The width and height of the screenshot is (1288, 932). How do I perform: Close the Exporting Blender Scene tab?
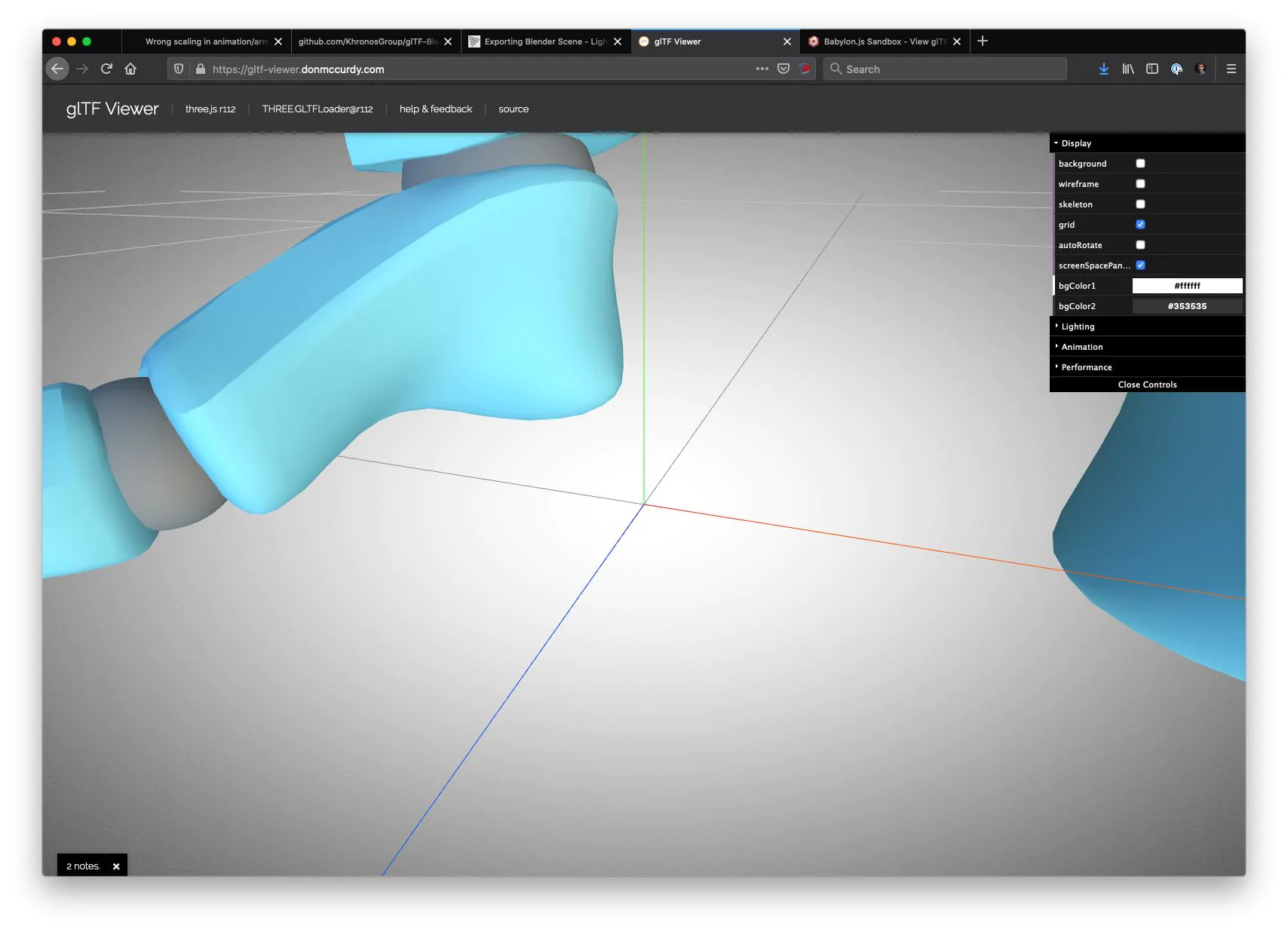[x=618, y=41]
